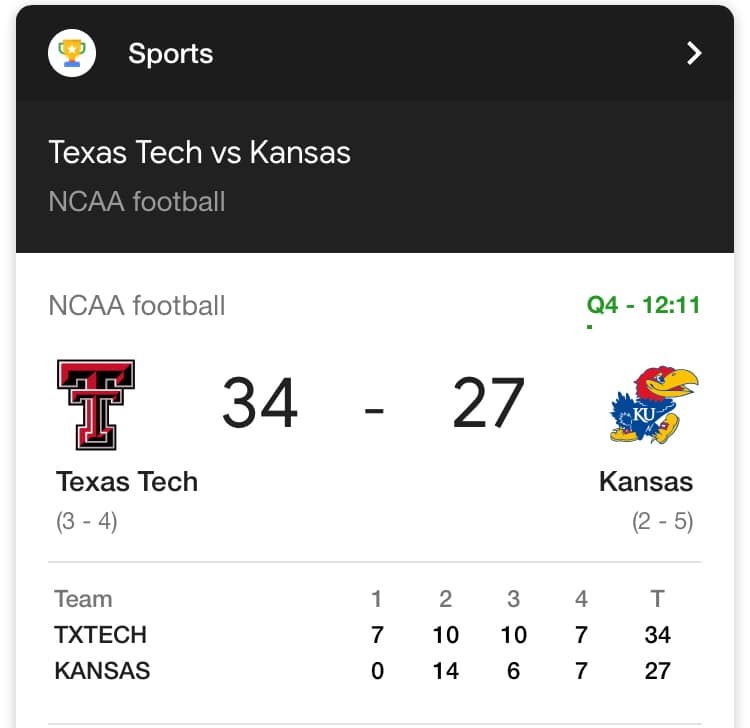Click the Kansas score 27
750x728 pixels.
[488, 402]
